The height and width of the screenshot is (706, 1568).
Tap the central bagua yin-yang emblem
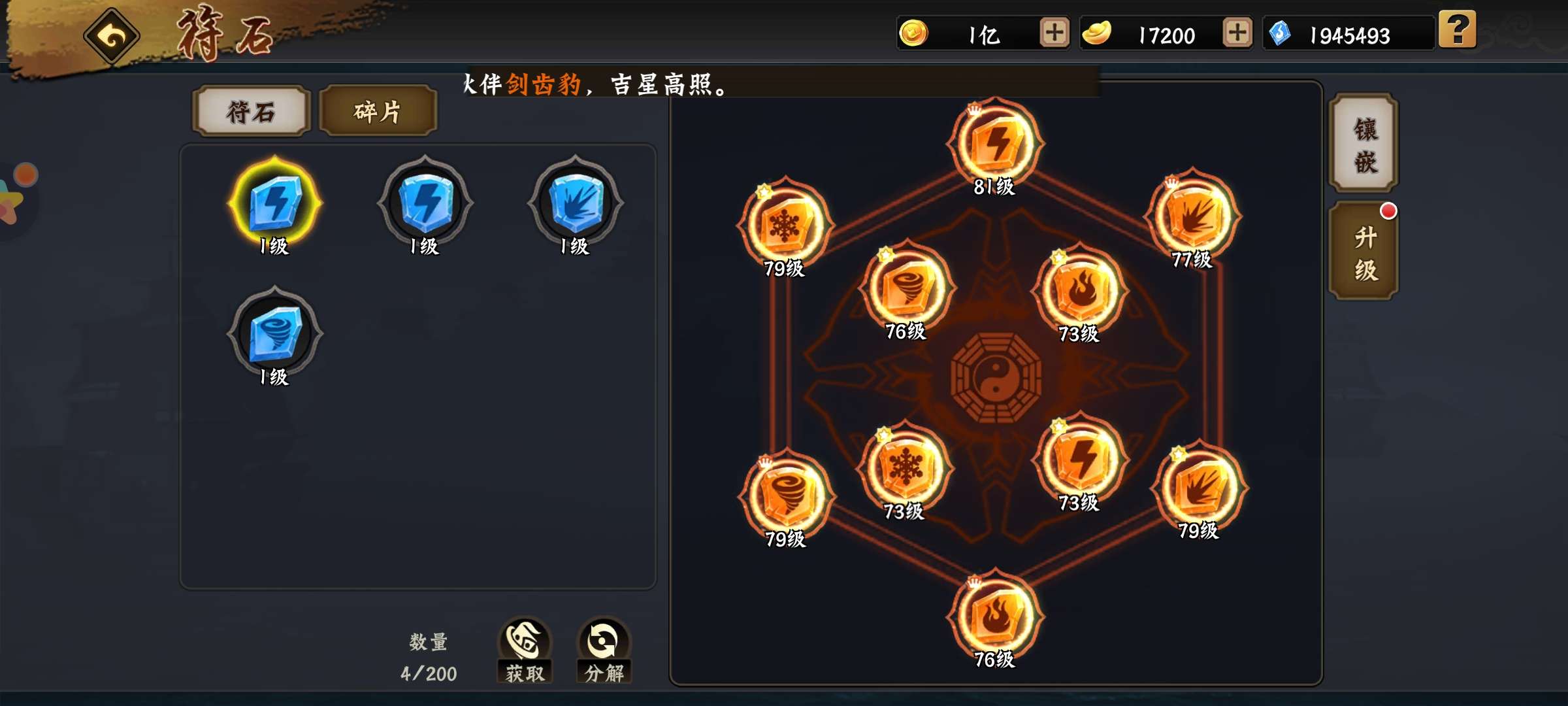pyautogui.click(x=996, y=378)
